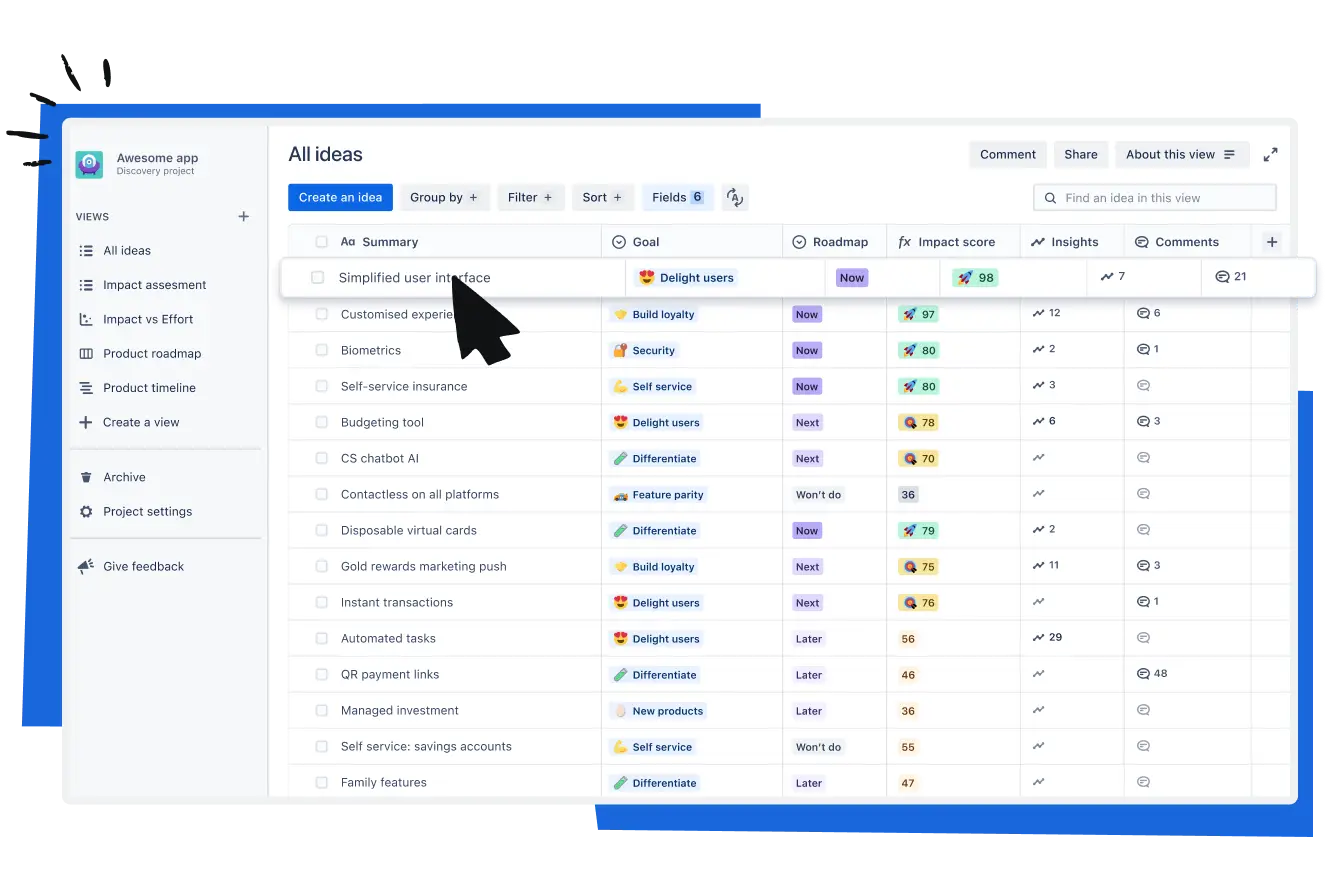Click the Create an idea button

click(x=340, y=198)
